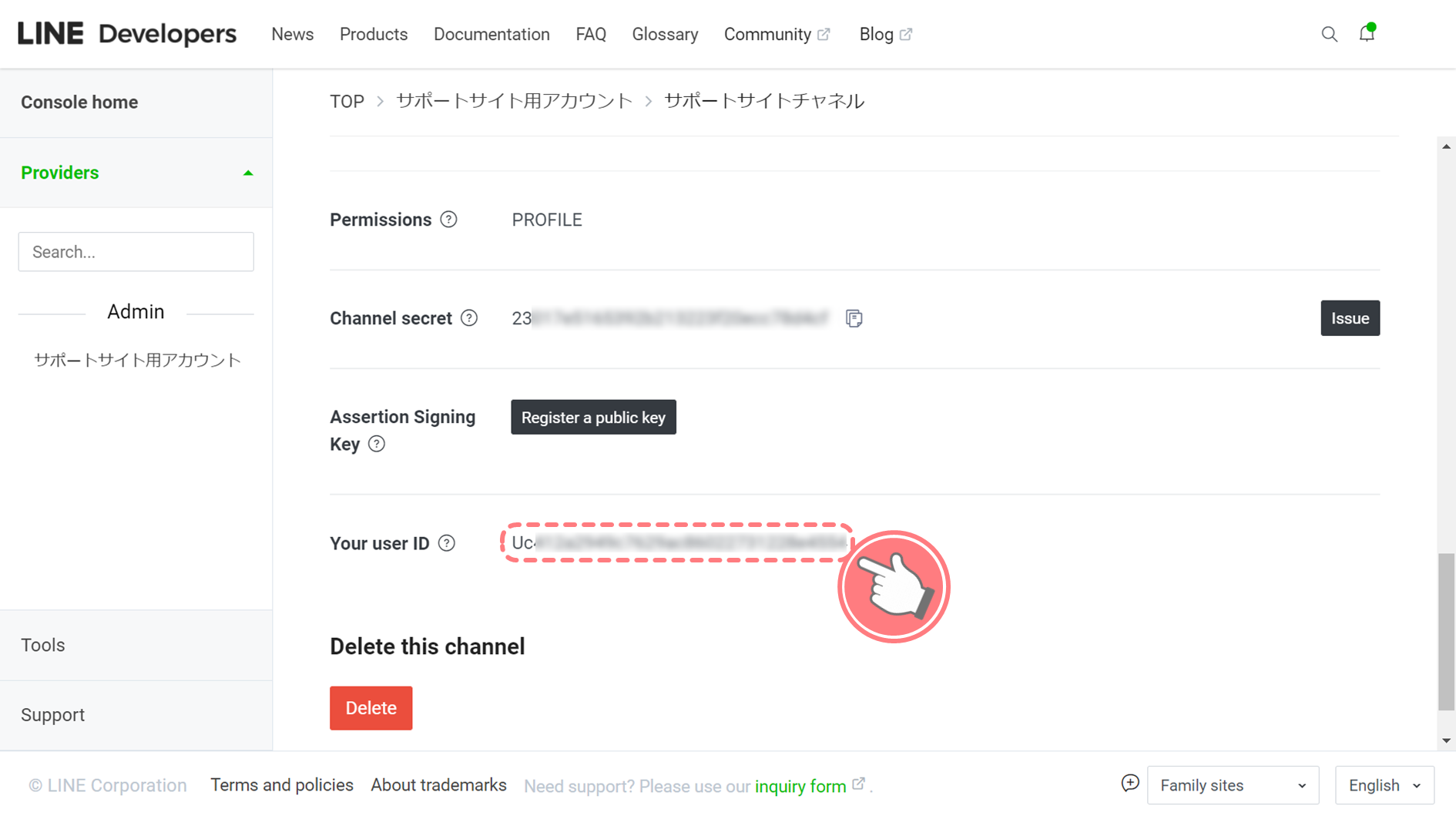Click the scrollbar down arrow
The height and width of the screenshot is (819, 1456).
(x=1446, y=740)
